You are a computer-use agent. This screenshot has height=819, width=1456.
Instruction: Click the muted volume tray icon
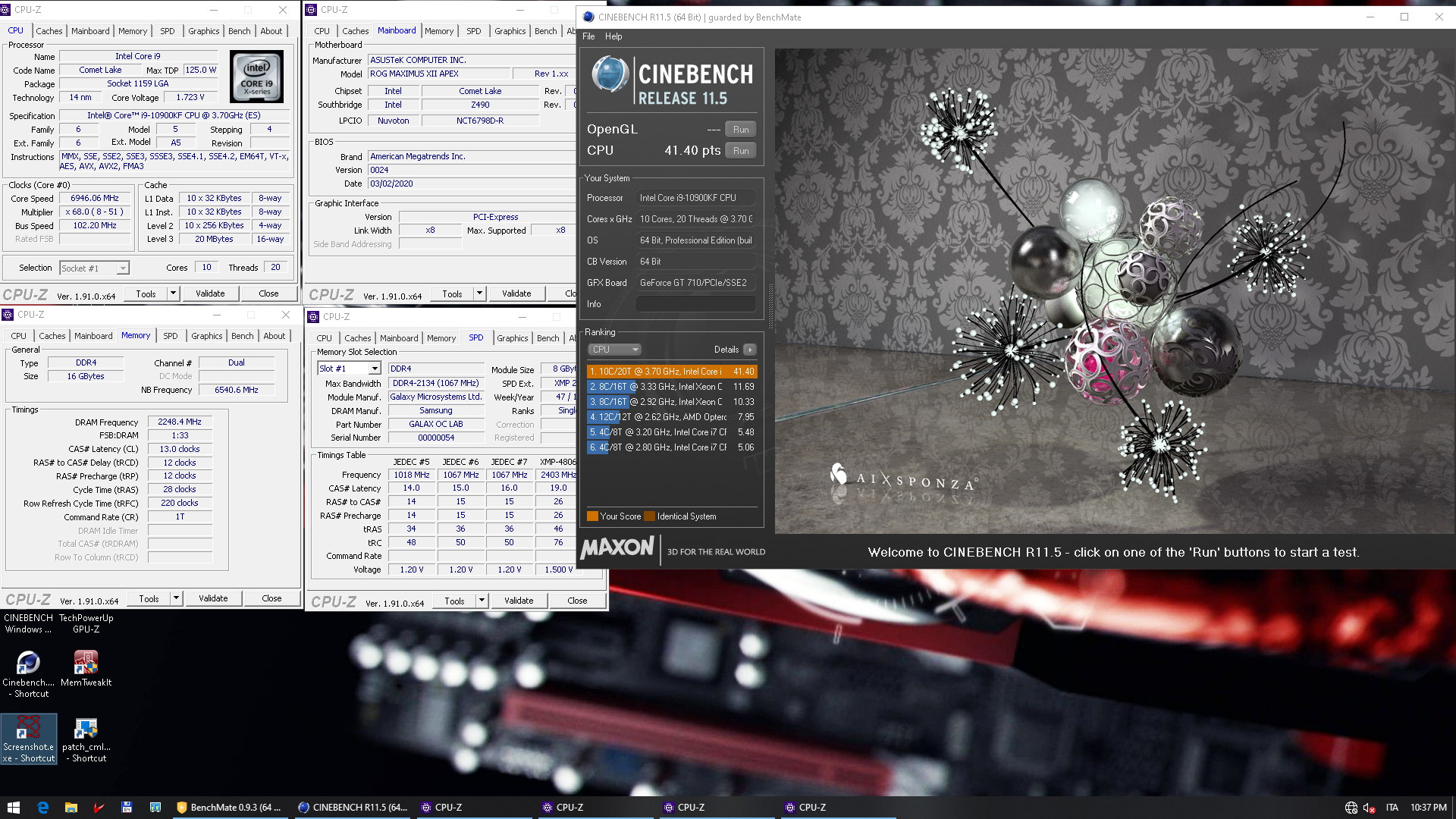tap(1369, 808)
